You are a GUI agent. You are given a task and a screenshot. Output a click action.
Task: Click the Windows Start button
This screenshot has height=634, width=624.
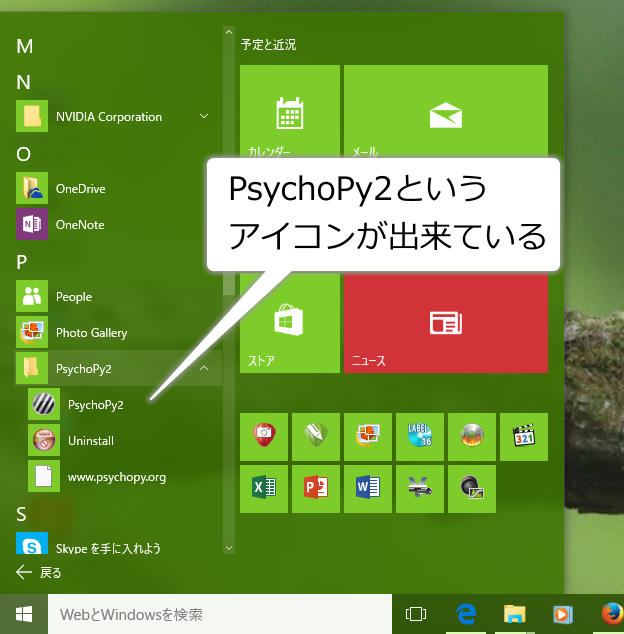[24, 614]
